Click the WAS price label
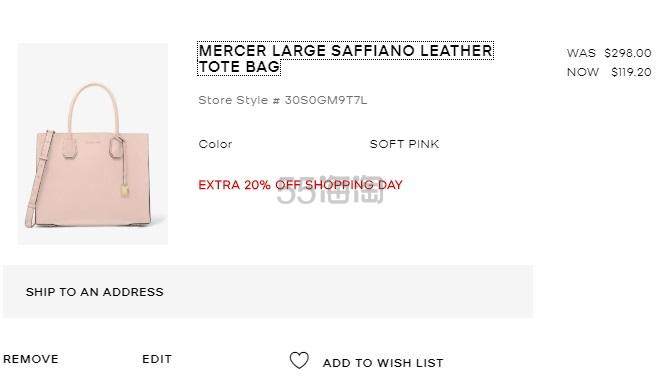Screen dimensions: 660x380 581,53
